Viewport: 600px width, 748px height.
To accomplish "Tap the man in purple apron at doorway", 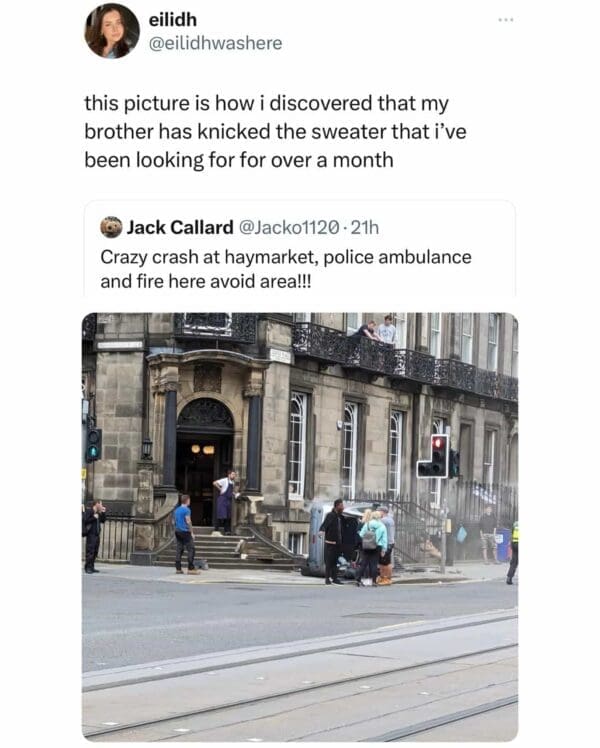I will [225, 501].
